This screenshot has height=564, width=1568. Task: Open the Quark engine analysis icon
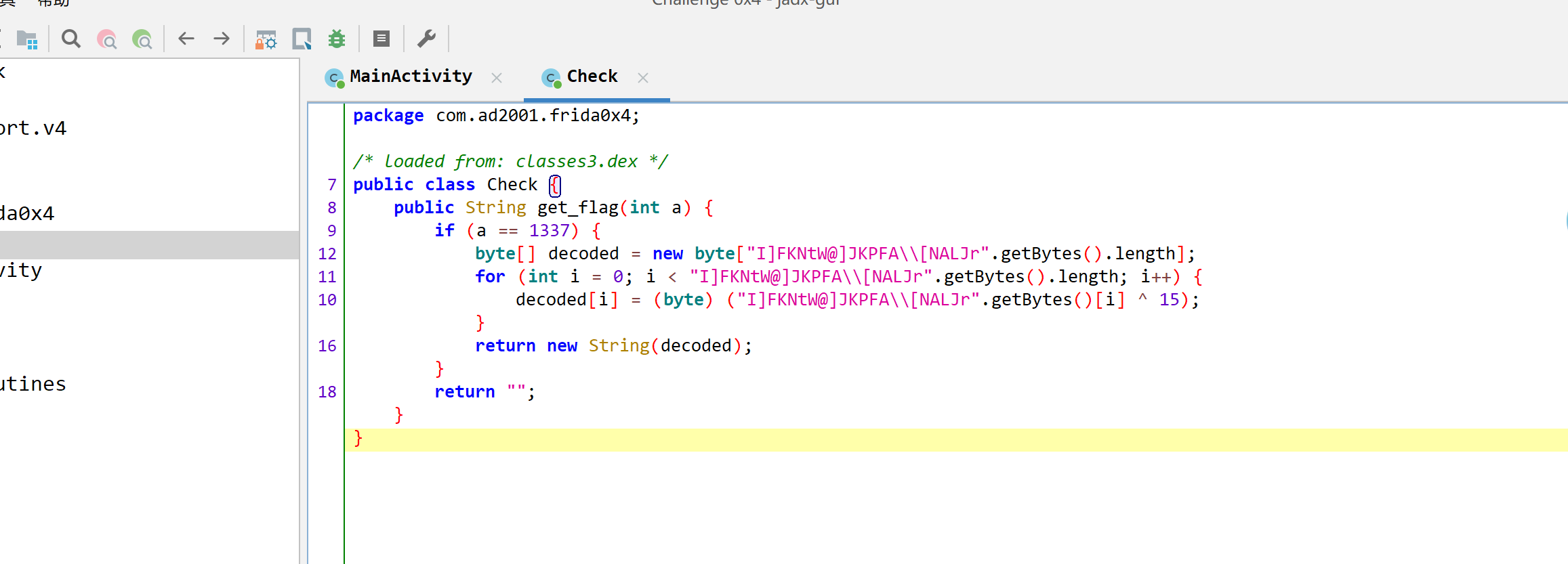click(302, 39)
